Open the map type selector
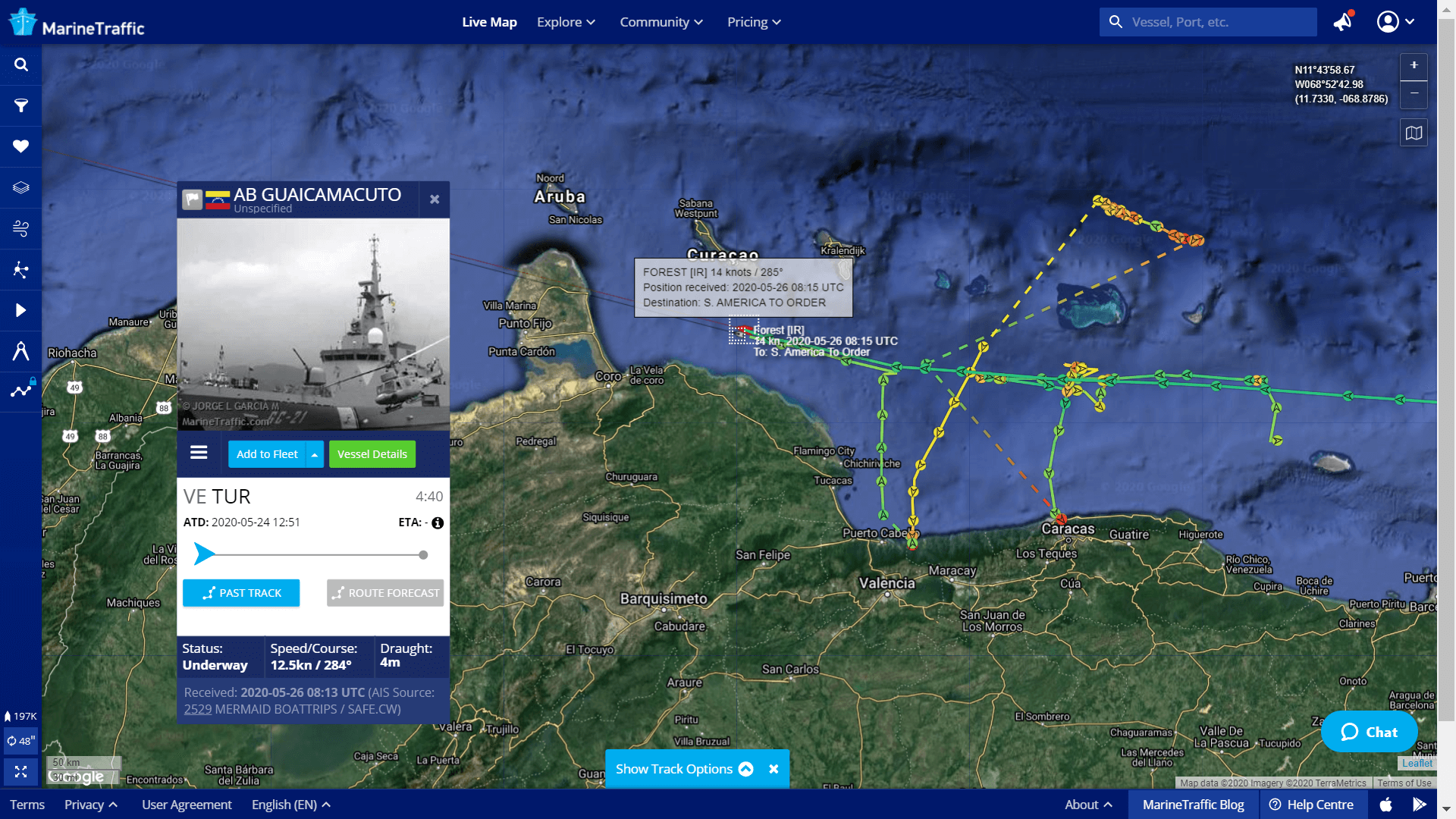1456x819 pixels. click(1414, 133)
